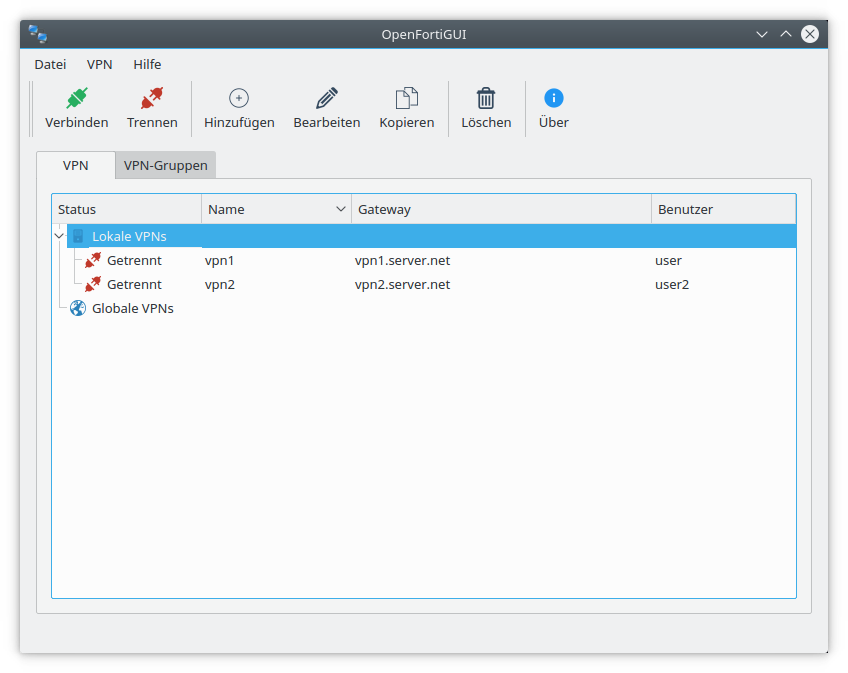This screenshot has height=673, width=848.
Task: Open the Über info icon
Action: click(553, 98)
